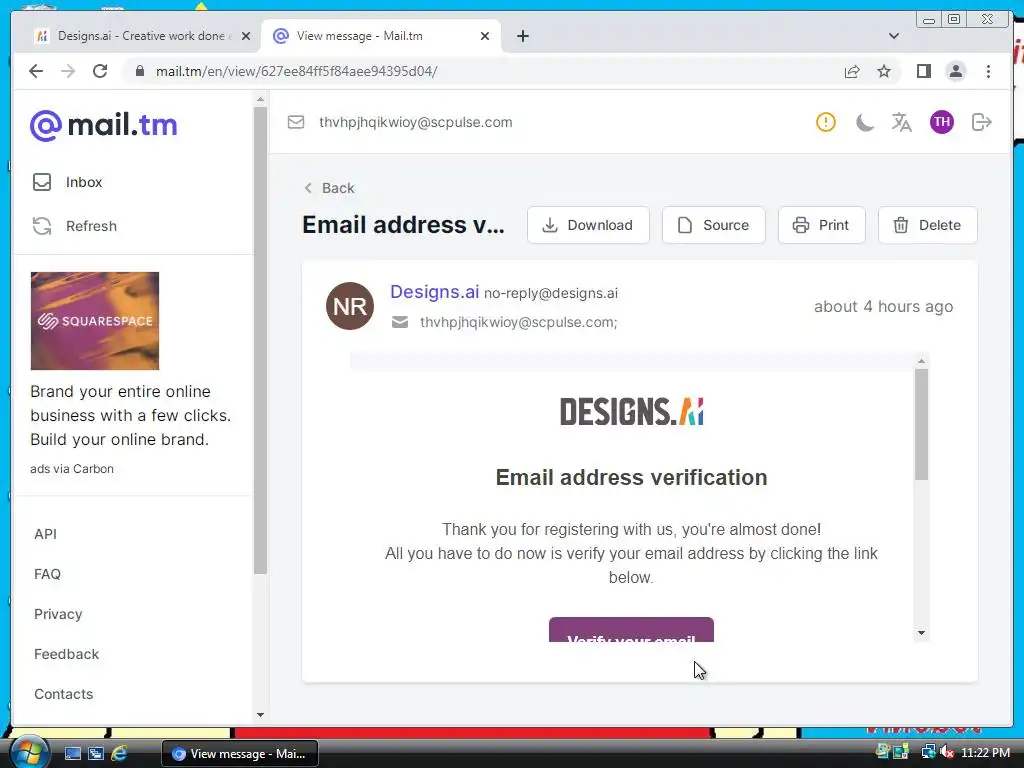This screenshot has width=1024, height=768.
Task: Click the email body scrollbar thumb
Action: pos(921,424)
